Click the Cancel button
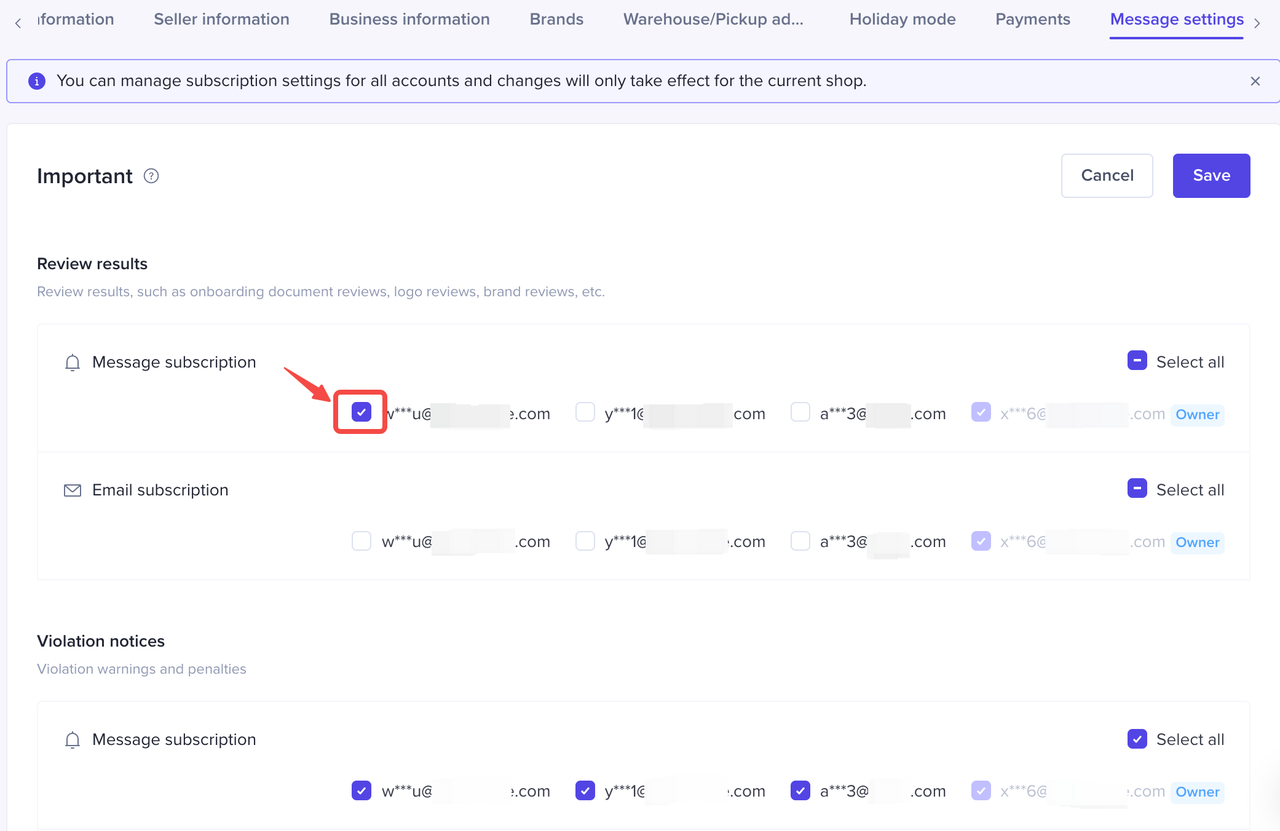Screen dimensions: 1280x831 click(x=1106, y=175)
